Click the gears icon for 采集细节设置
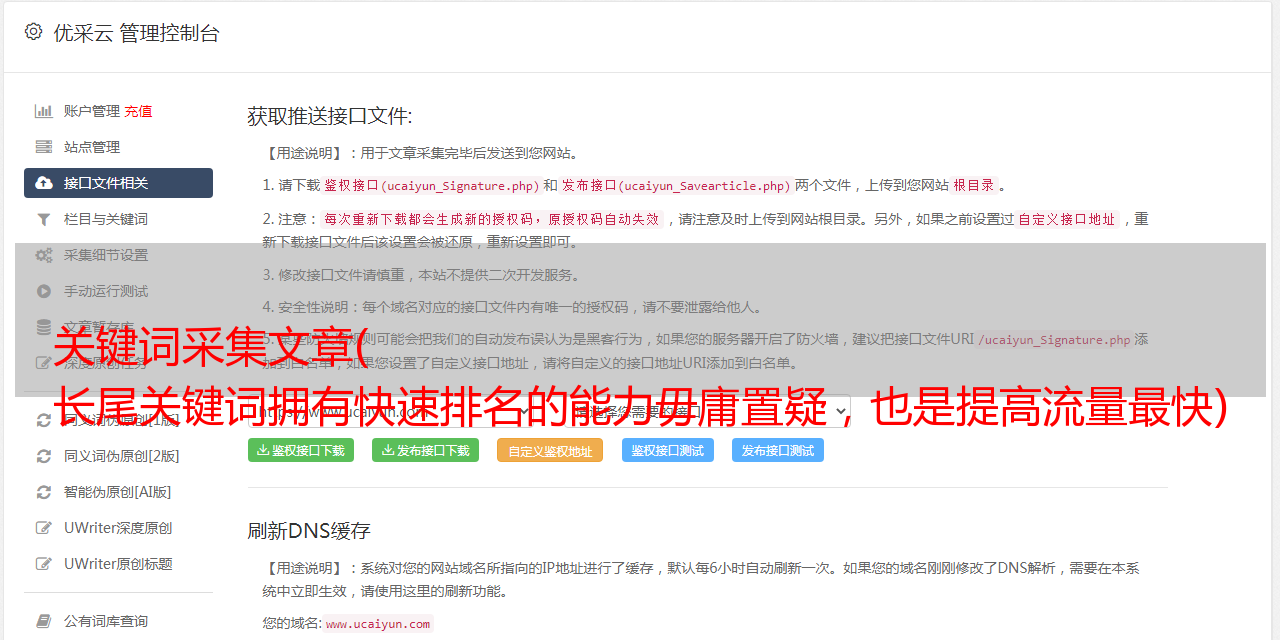Screen dimensions: 1280x640 pyautogui.click(x=44, y=255)
